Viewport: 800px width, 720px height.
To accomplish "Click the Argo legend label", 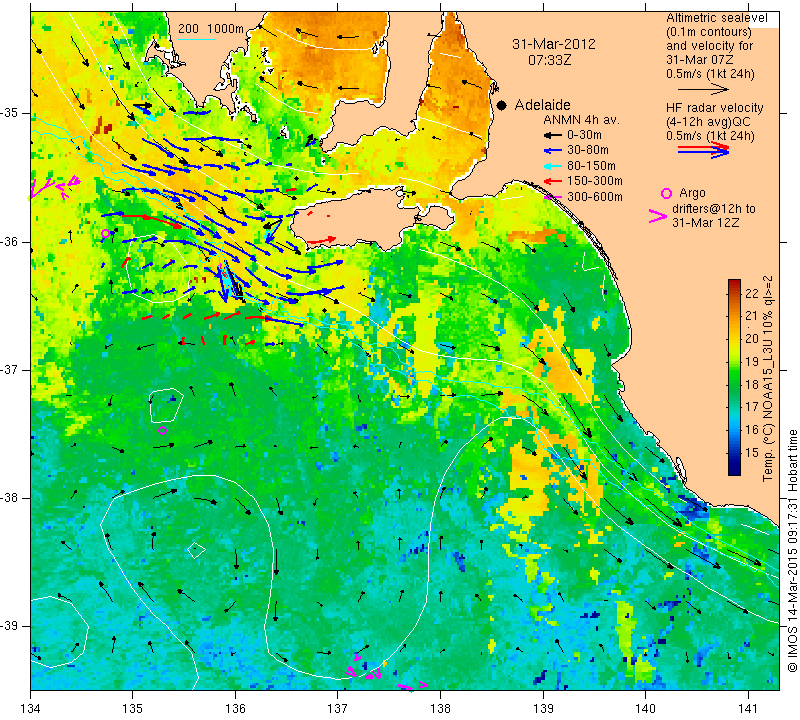I will click(x=692, y=193).
